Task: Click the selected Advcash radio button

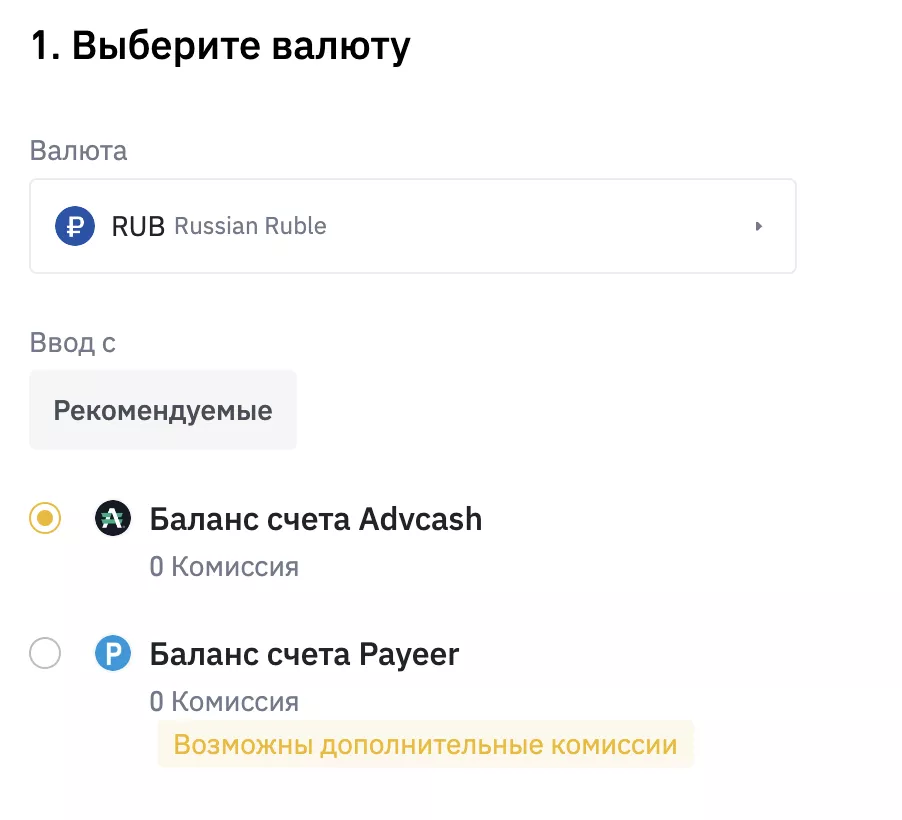Action: (44, 518)
